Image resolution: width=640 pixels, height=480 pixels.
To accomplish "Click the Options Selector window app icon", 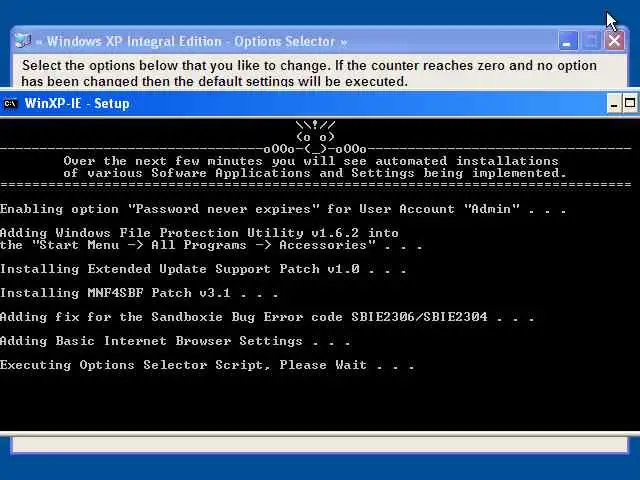I will coord(23,41).
